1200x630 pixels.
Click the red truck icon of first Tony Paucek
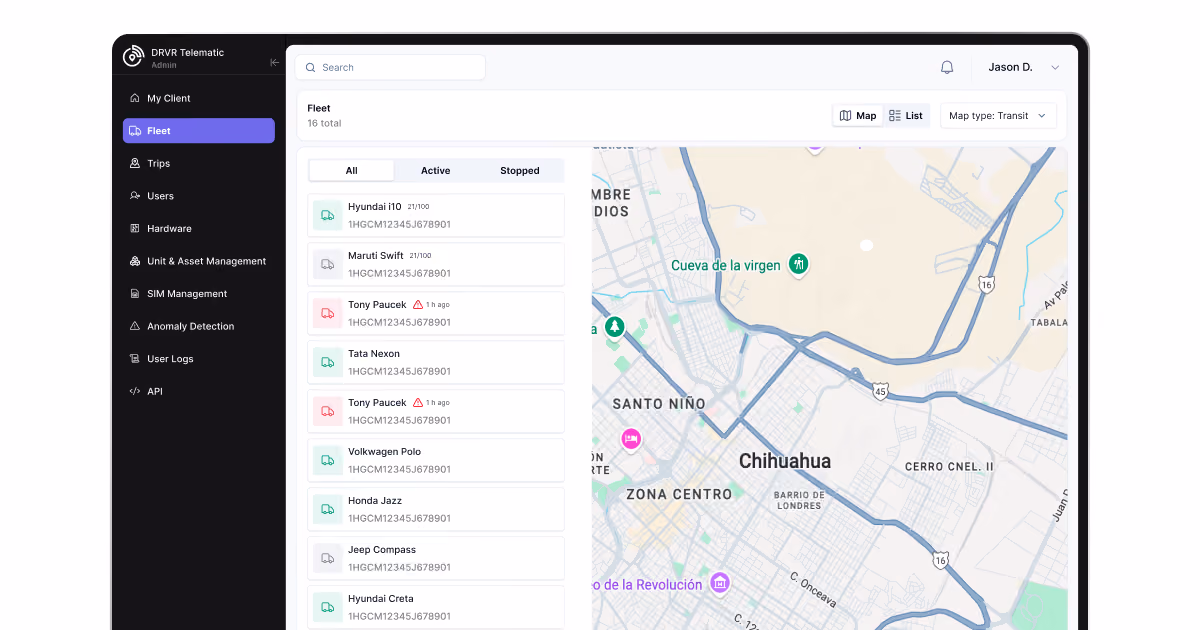[327, 313]
